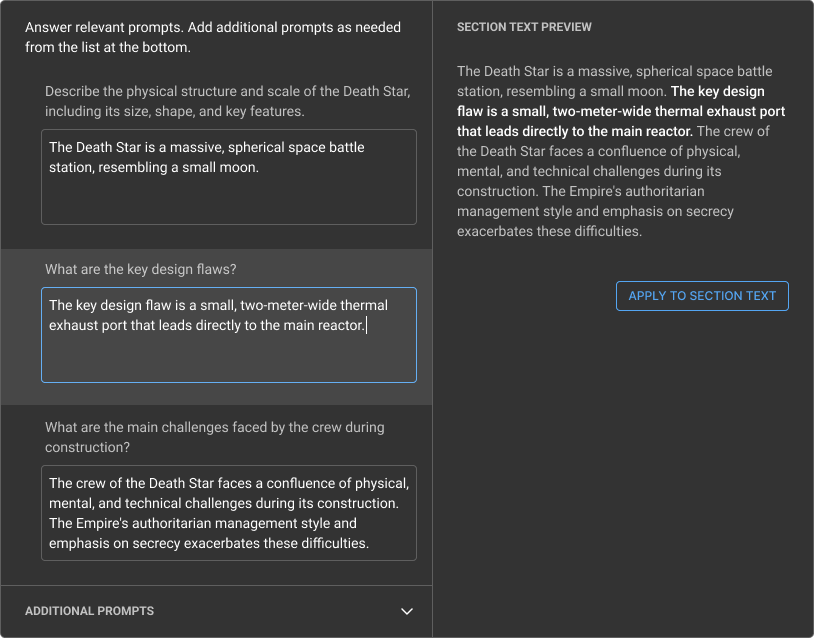Focus the crew construction challenges answer box

229,512
